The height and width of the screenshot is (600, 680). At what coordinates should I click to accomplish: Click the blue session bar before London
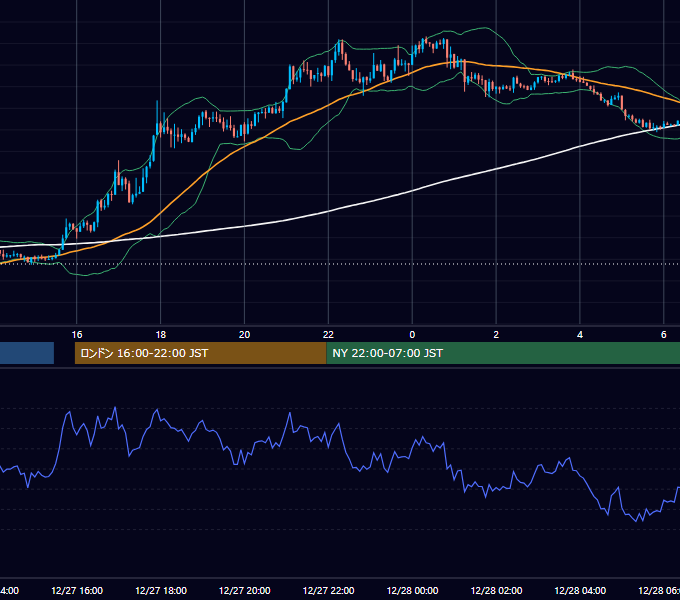[27, 353]
